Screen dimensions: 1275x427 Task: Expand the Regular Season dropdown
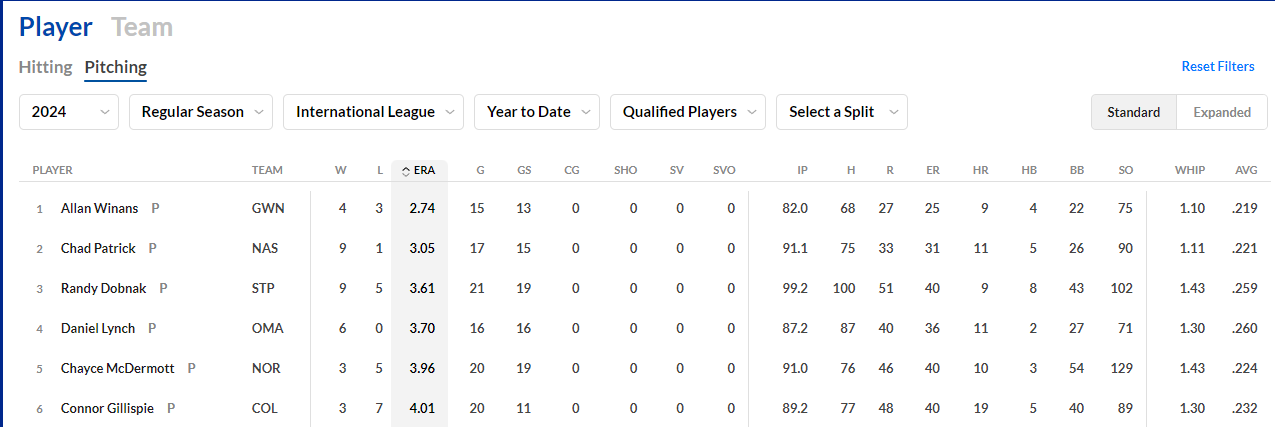[x=201, y=112]
